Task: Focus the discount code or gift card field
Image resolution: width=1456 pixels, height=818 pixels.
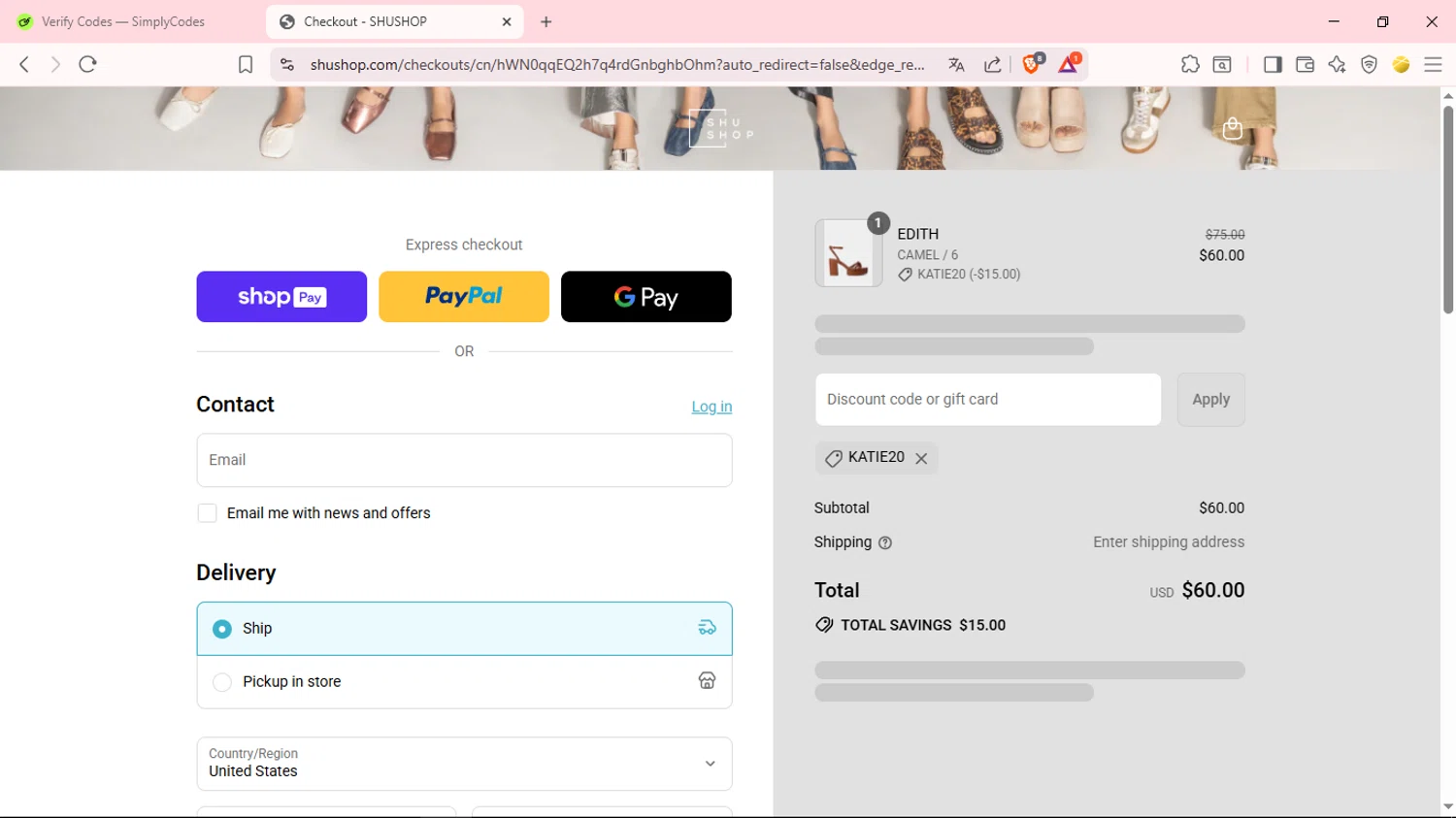Action: (988, 400)
